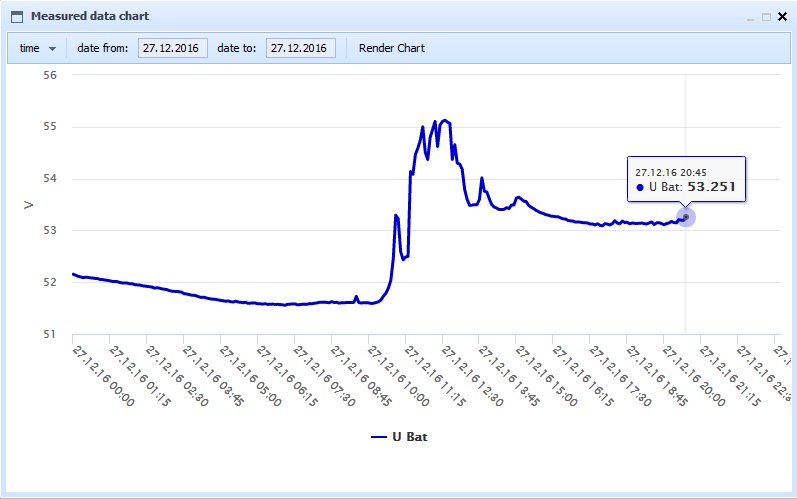Click the 27.12.16 15:00 x-axis label
Image resolution: width=797 pixels, height=499 pixels.
(x=546, y=376)
